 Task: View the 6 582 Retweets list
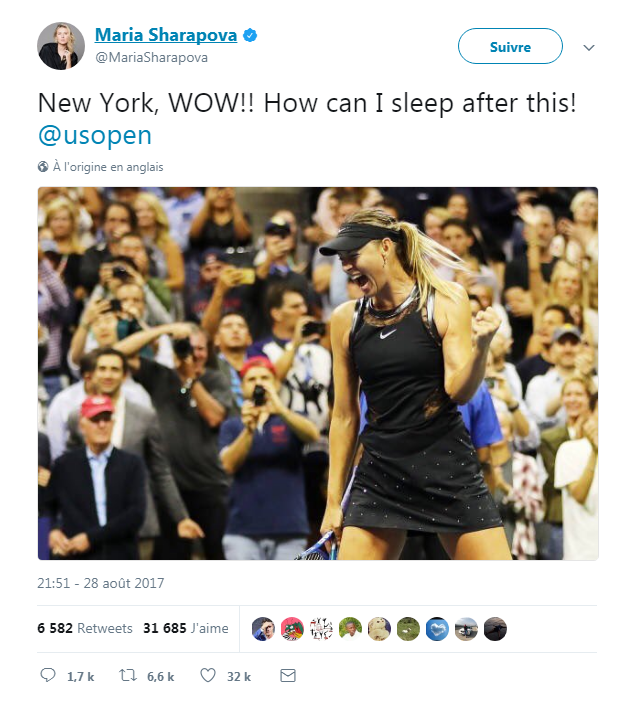click(85, 628)
